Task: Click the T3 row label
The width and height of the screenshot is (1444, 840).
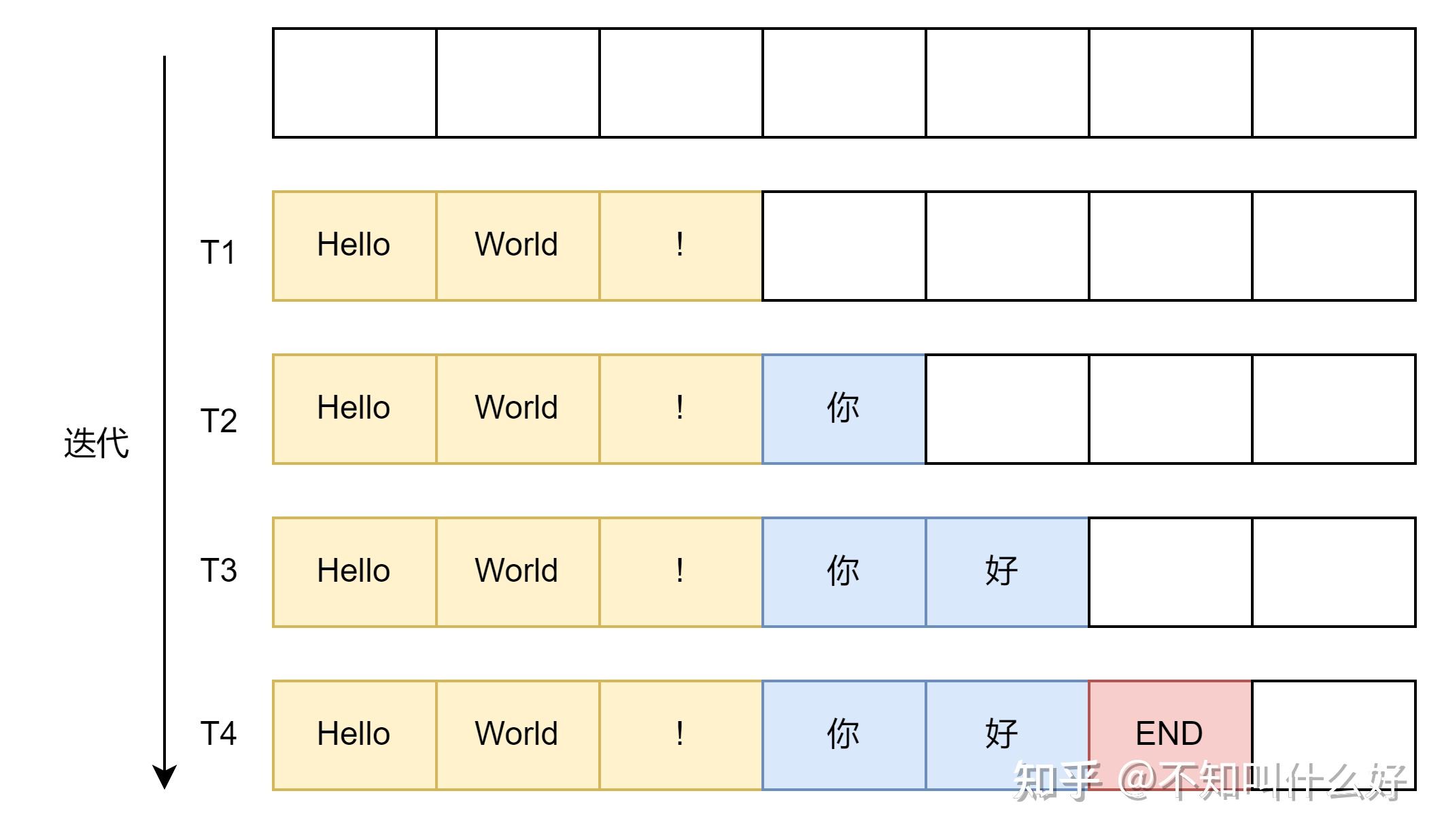Action: (218, 570)
